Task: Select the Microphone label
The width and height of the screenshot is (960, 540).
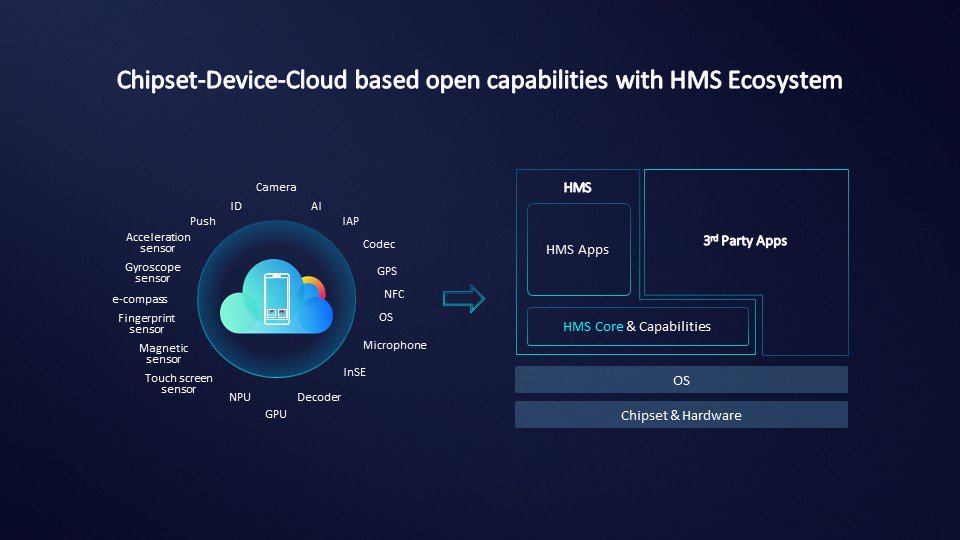Action: click(x=394, y=345)
